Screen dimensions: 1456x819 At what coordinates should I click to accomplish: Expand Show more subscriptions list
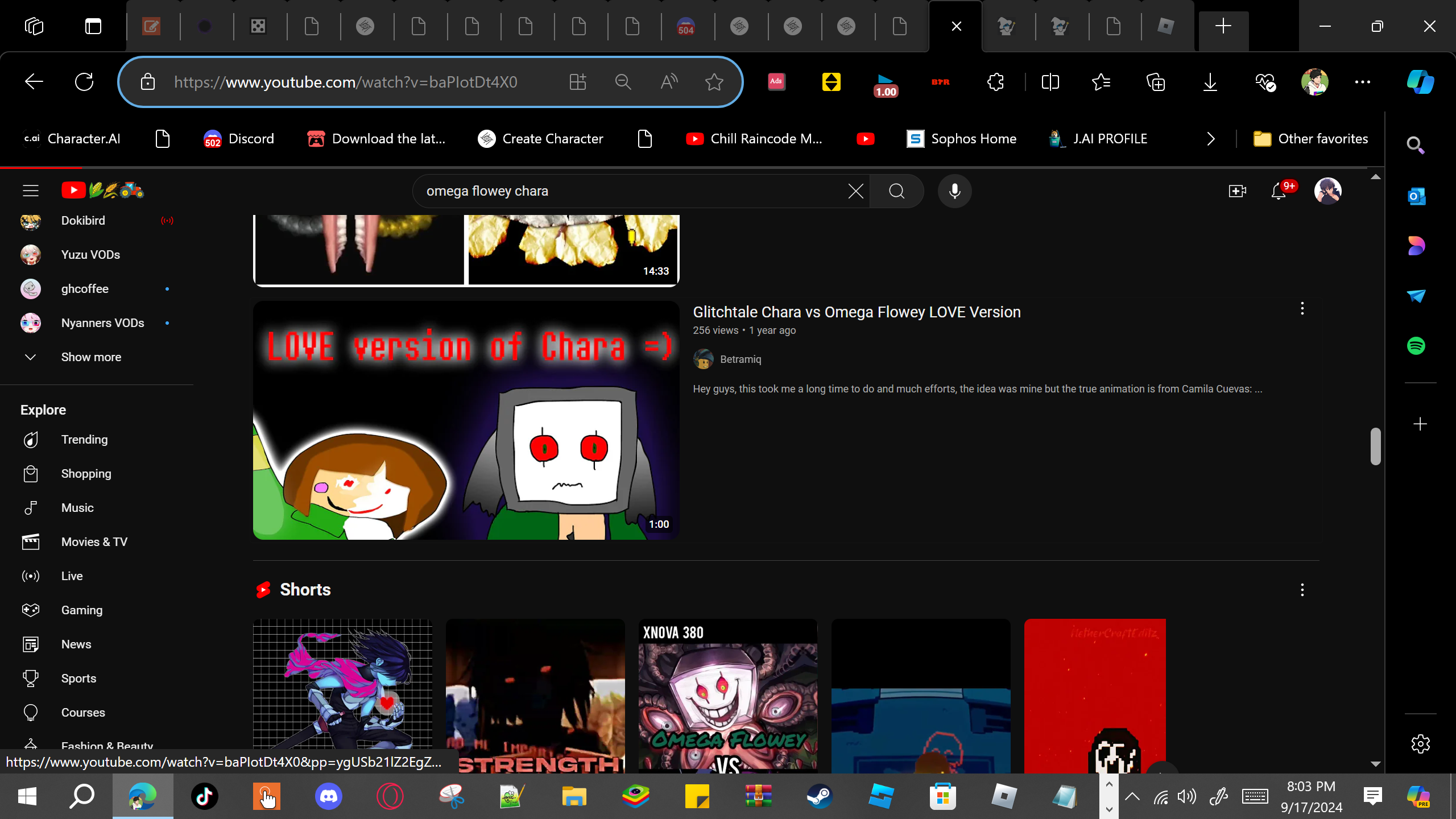tap(91, 357)
